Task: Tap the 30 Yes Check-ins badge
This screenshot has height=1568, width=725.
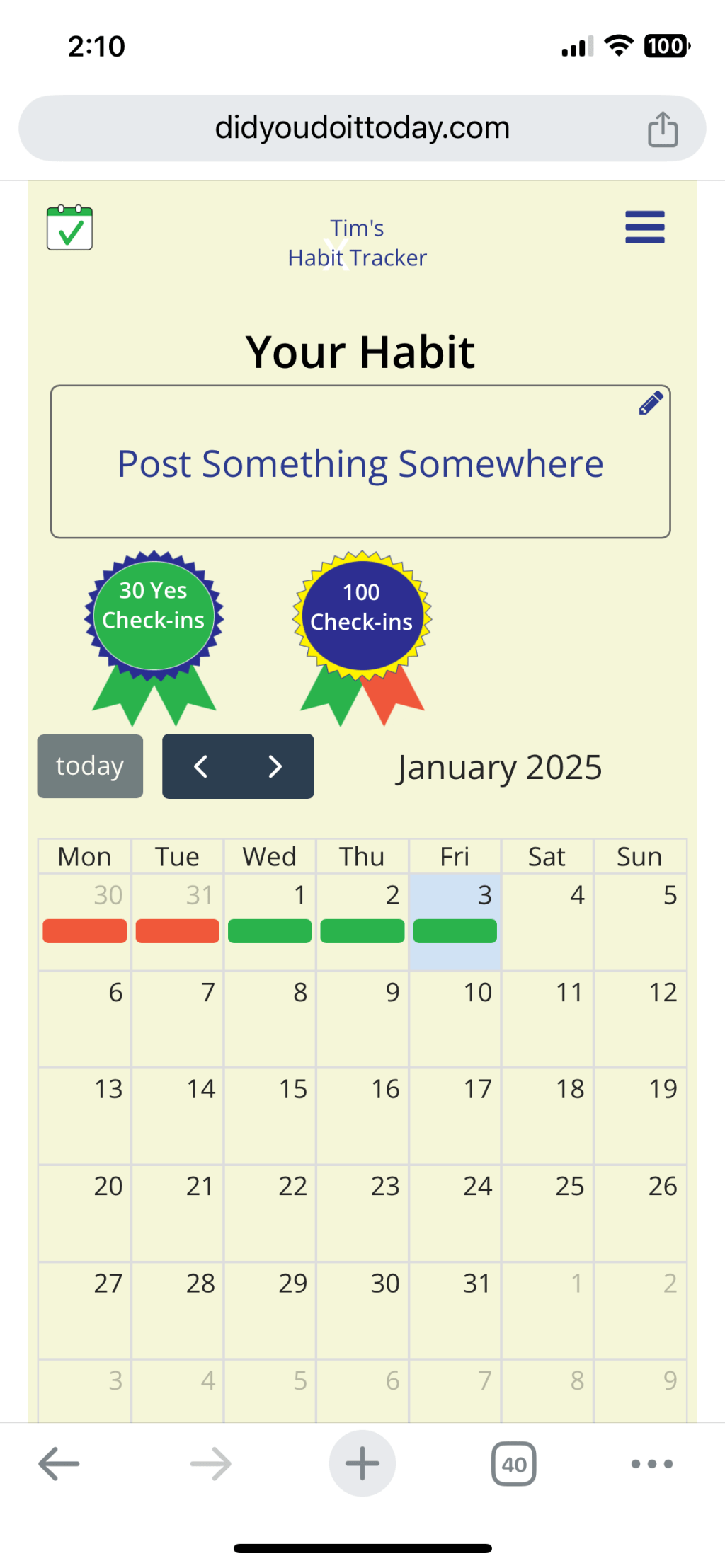Action: [154, 616]
